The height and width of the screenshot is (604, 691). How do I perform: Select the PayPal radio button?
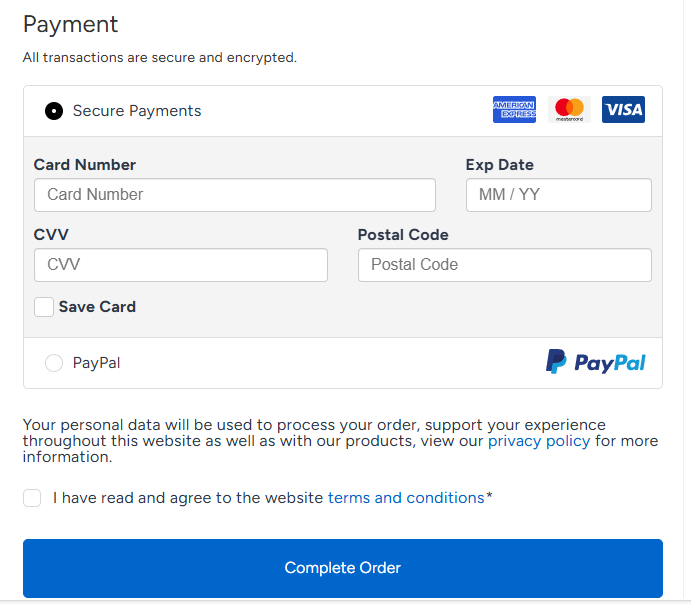click(x=54, y=363)
